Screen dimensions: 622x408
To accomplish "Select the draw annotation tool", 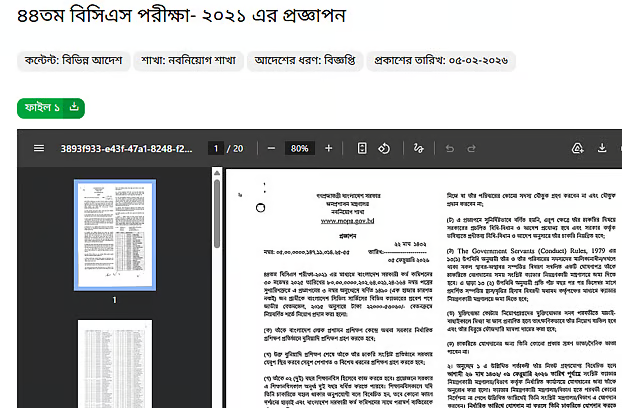I will [418, 148].
